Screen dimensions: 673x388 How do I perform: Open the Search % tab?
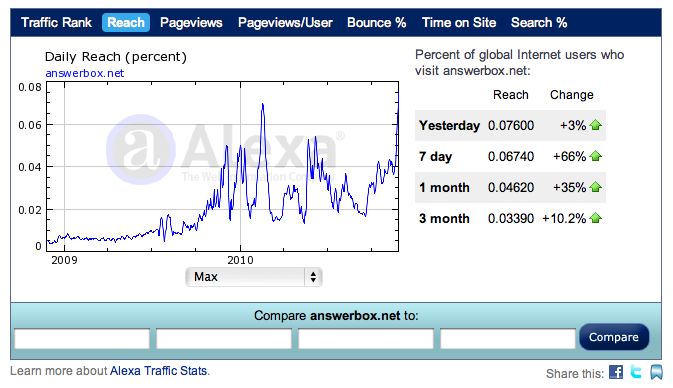tap(539, 22)
